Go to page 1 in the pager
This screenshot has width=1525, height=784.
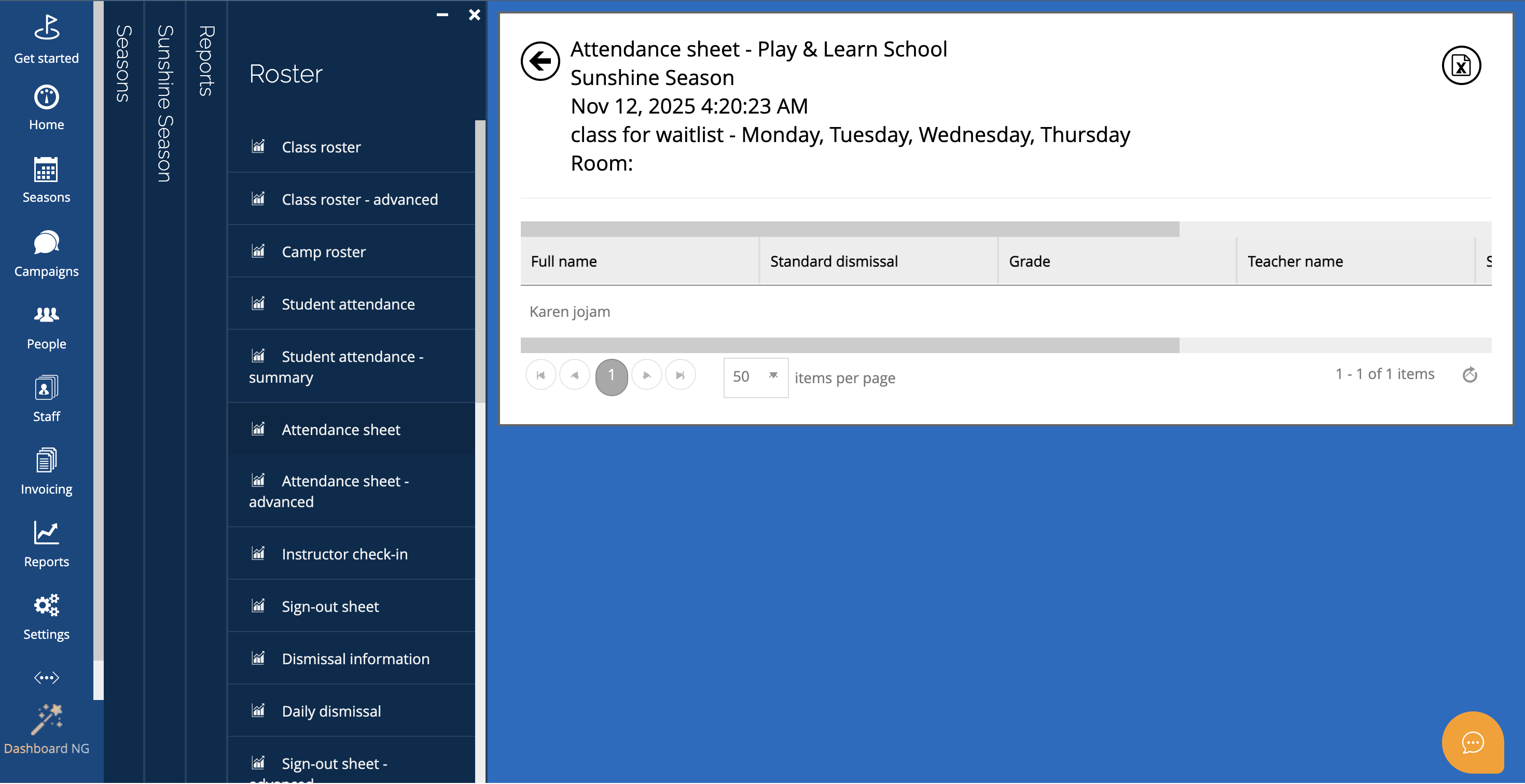click(611, 376)
